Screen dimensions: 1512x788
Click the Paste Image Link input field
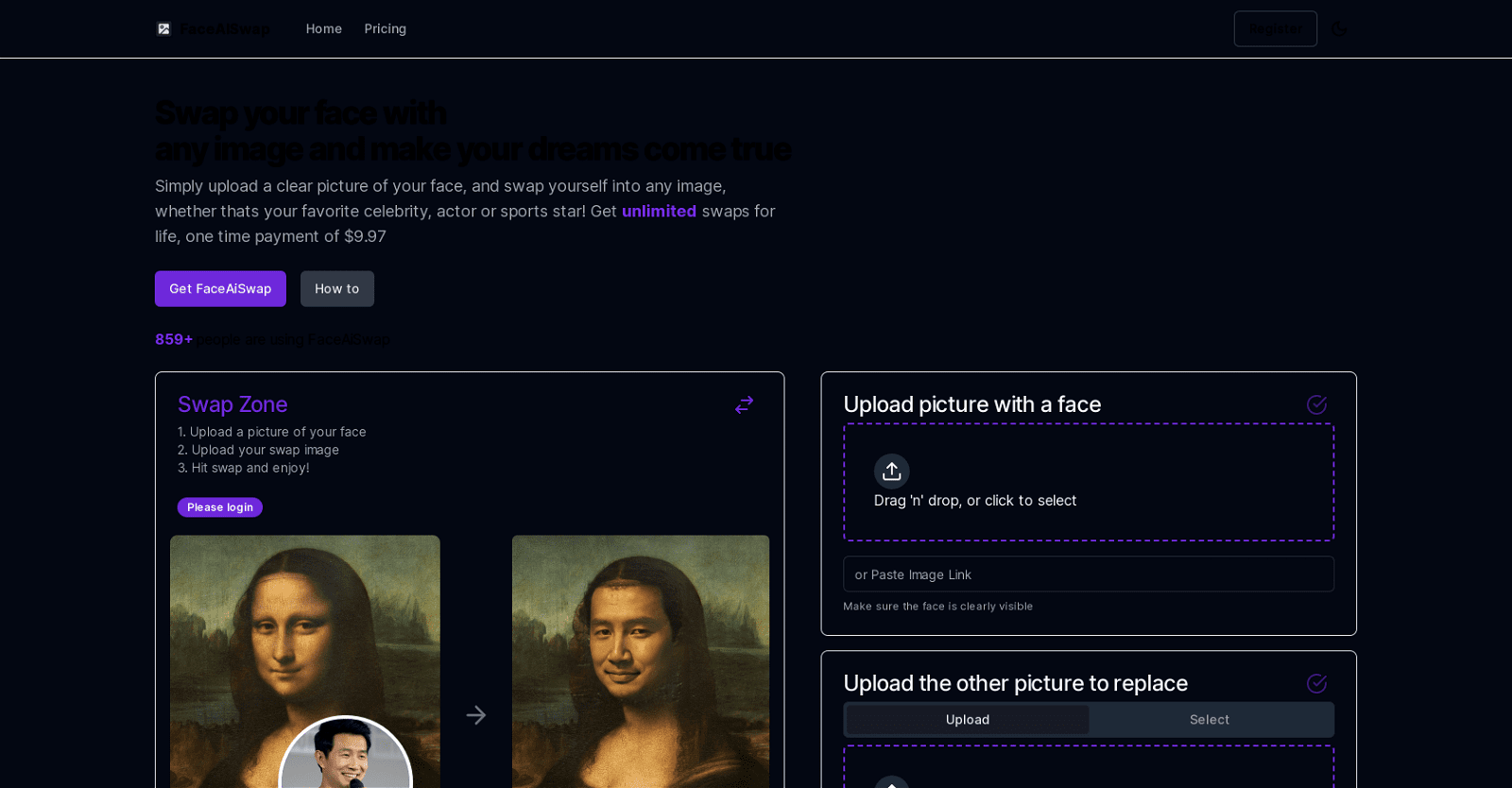[1088, 574]
